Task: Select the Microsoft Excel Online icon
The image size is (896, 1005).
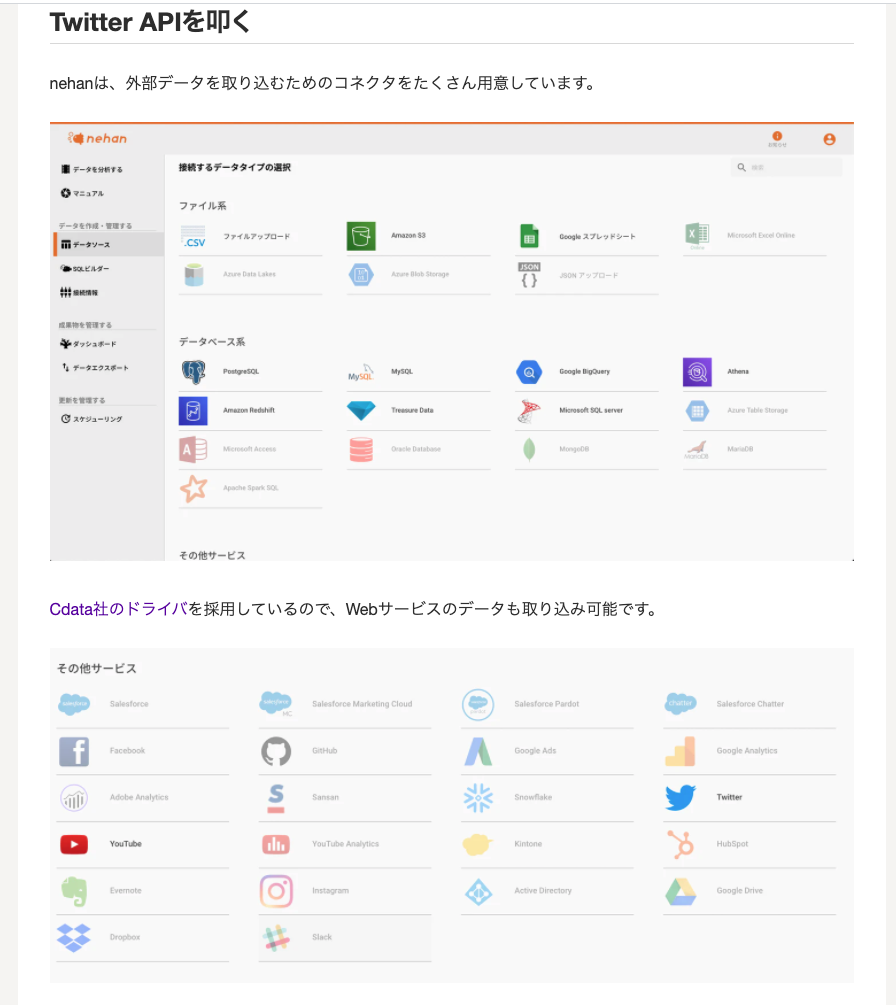Action: [x=697, y=237]
